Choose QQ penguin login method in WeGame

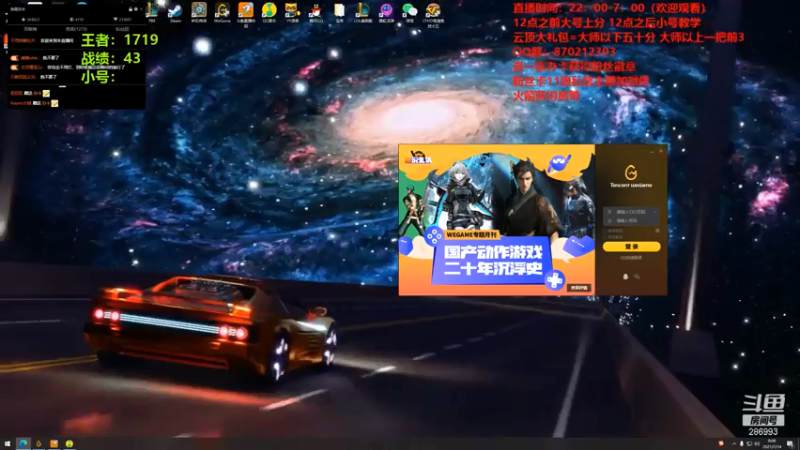626,277
